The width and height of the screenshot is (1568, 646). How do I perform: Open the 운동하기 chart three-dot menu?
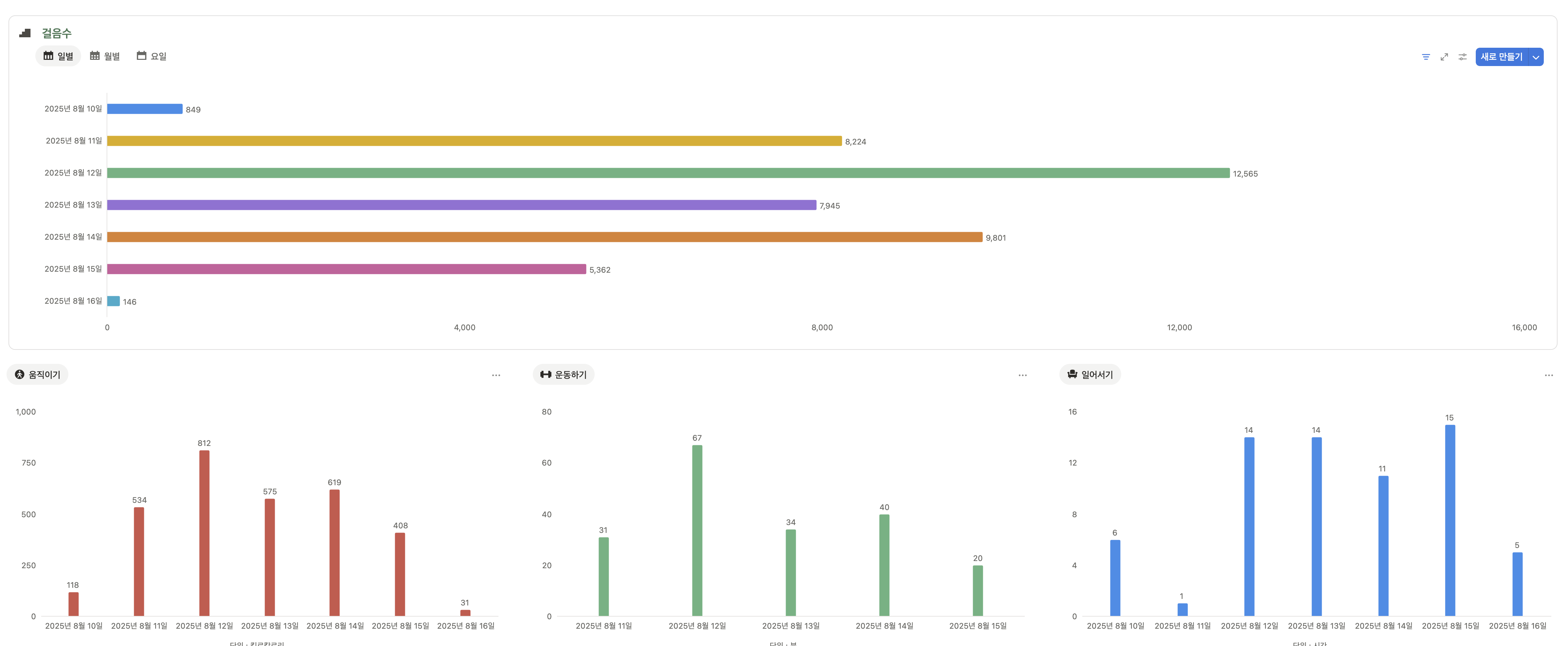[1022, 375]
